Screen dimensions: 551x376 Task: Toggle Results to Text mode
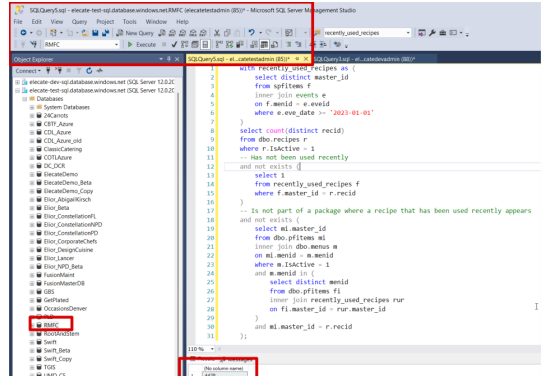click(x=254, y=44)
